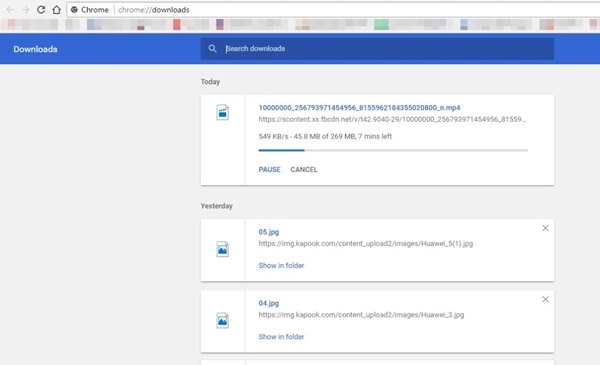This screenshot has width=600, height=365.
Task: Click the 05.jpg image file icon
Action: [223, 249]
